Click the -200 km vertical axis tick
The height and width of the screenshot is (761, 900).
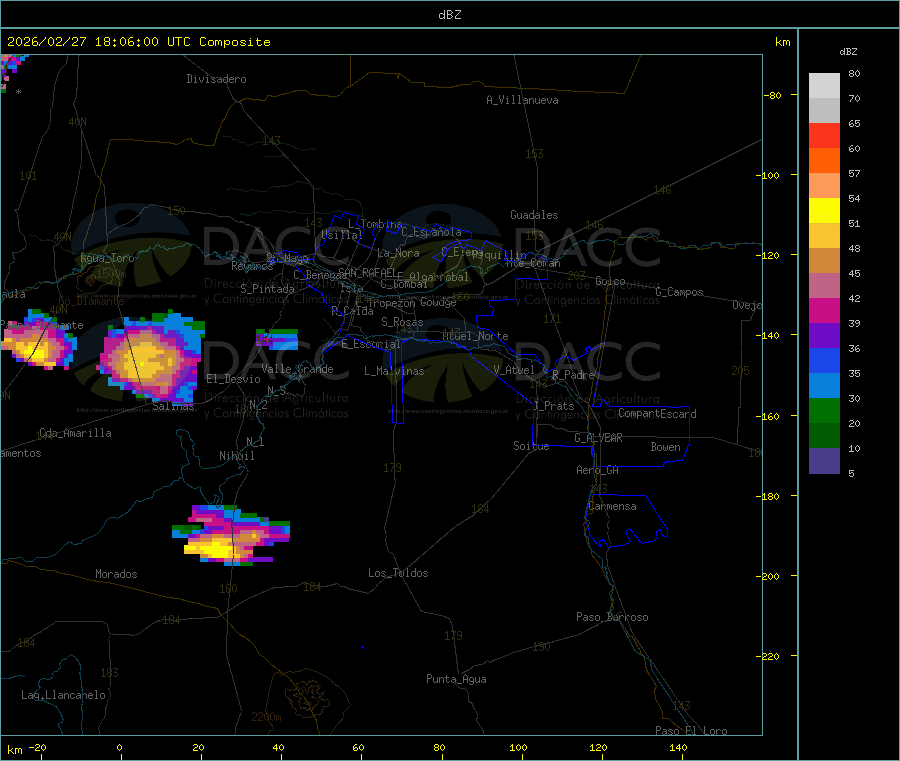(x=770, y=576)
